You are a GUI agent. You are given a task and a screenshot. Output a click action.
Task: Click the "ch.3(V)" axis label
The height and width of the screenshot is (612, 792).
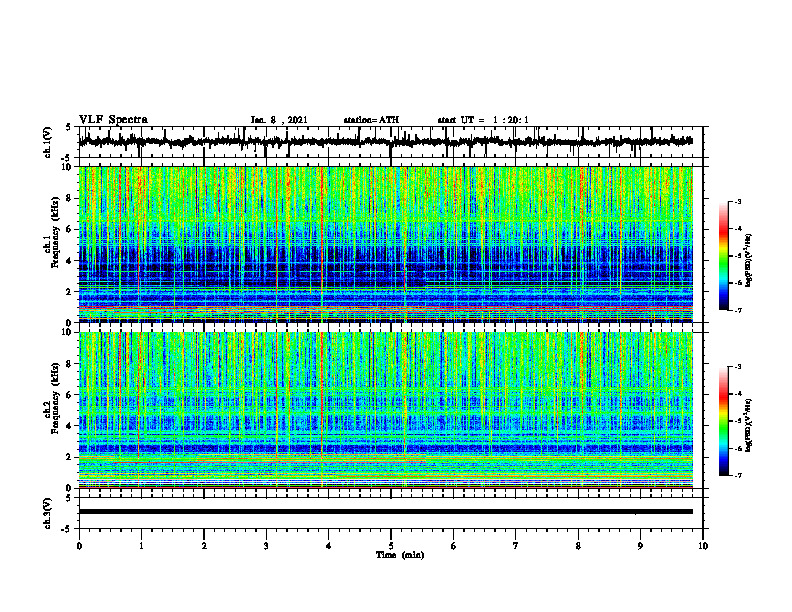coord(48,513)
